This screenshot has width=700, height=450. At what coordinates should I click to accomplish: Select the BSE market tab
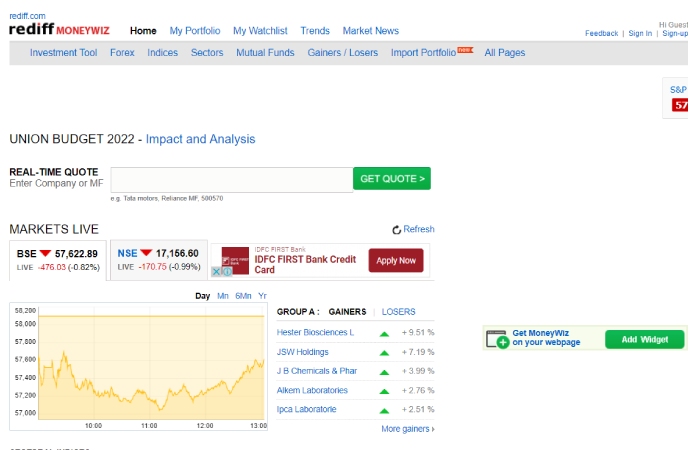click(x=58, y=260)
